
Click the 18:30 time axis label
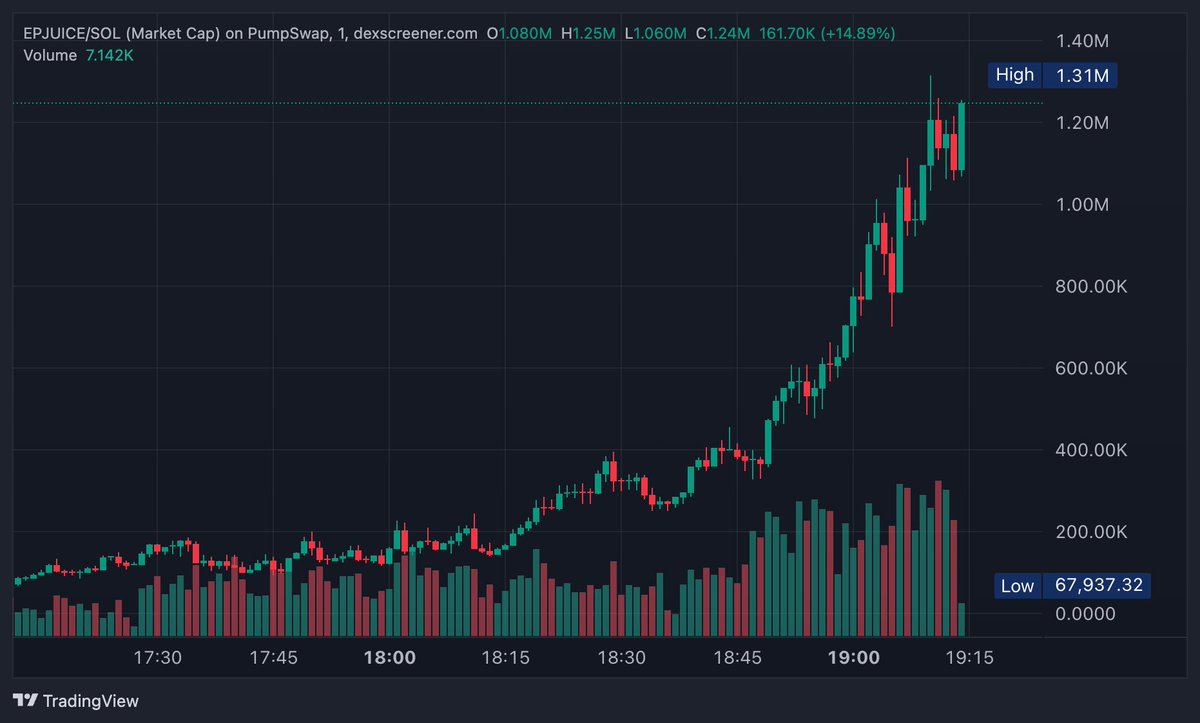pos(622,658)
